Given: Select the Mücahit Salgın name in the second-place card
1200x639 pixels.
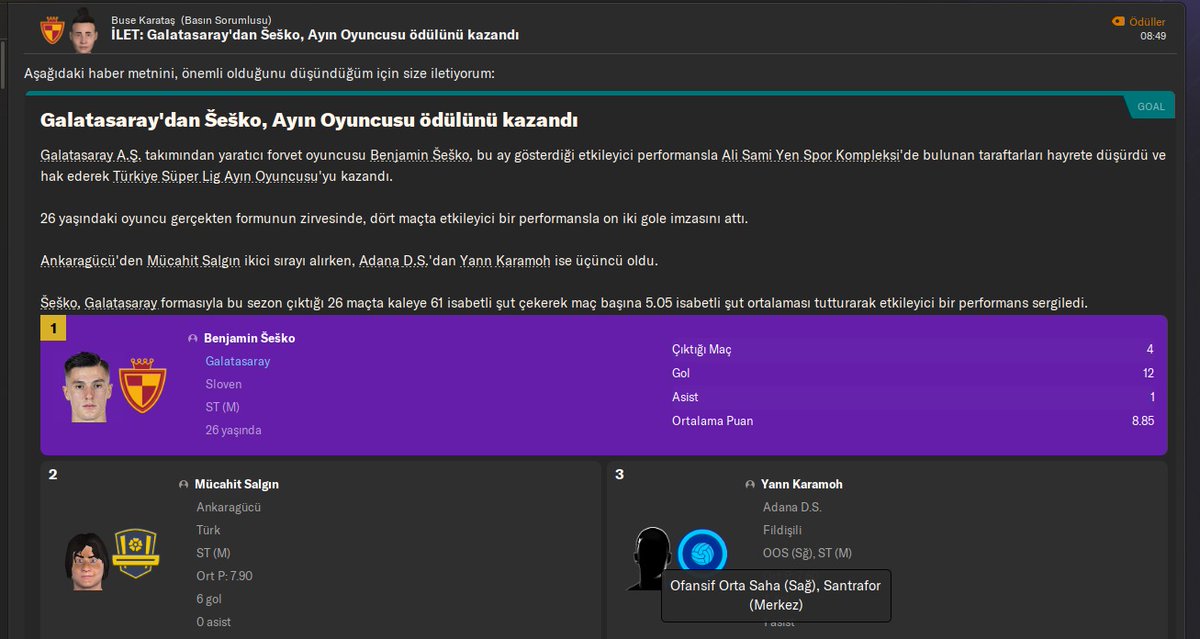Looking at the screenshot, I should 237,484.
